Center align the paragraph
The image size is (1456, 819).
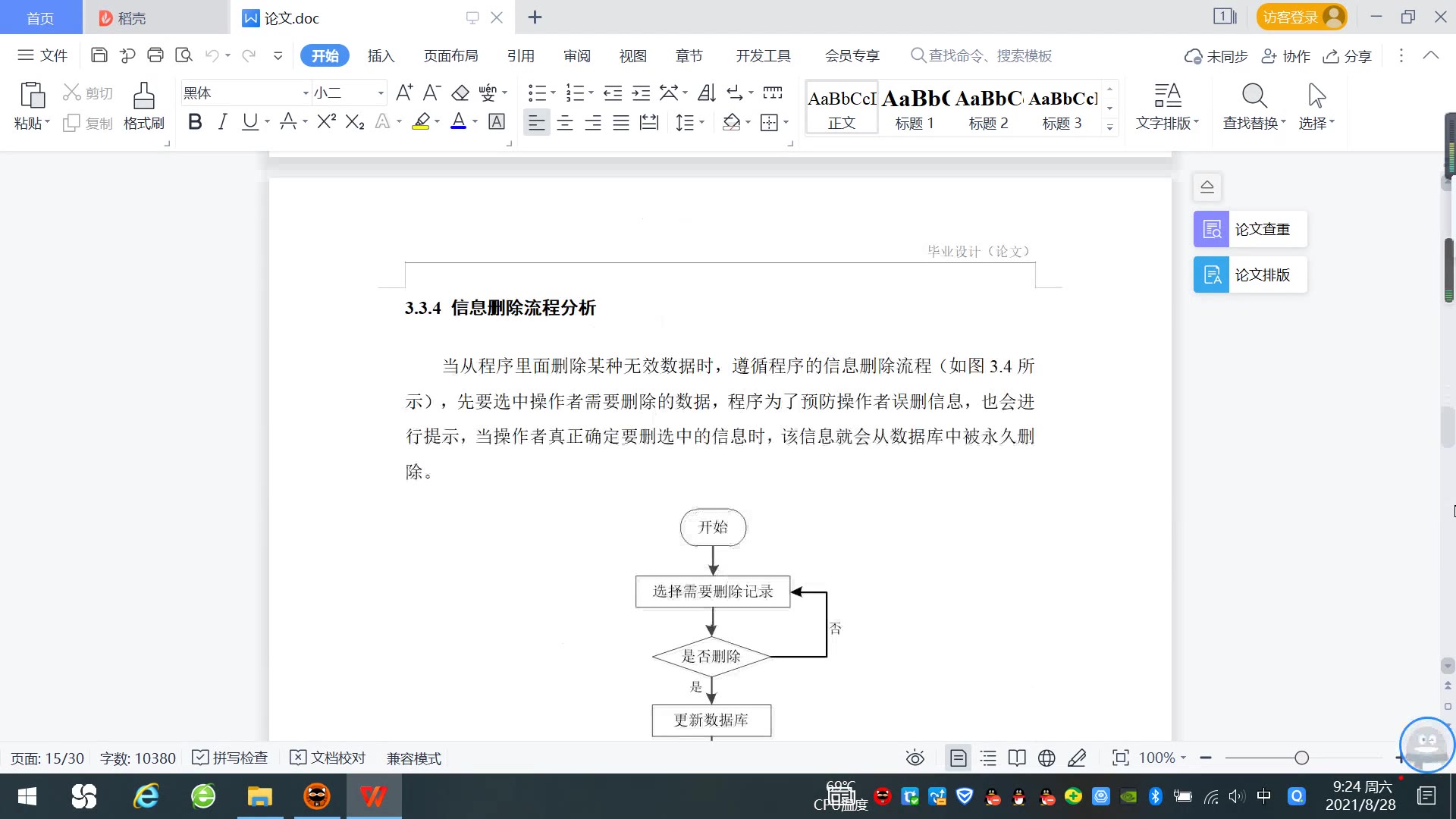(x=565, y=123)
